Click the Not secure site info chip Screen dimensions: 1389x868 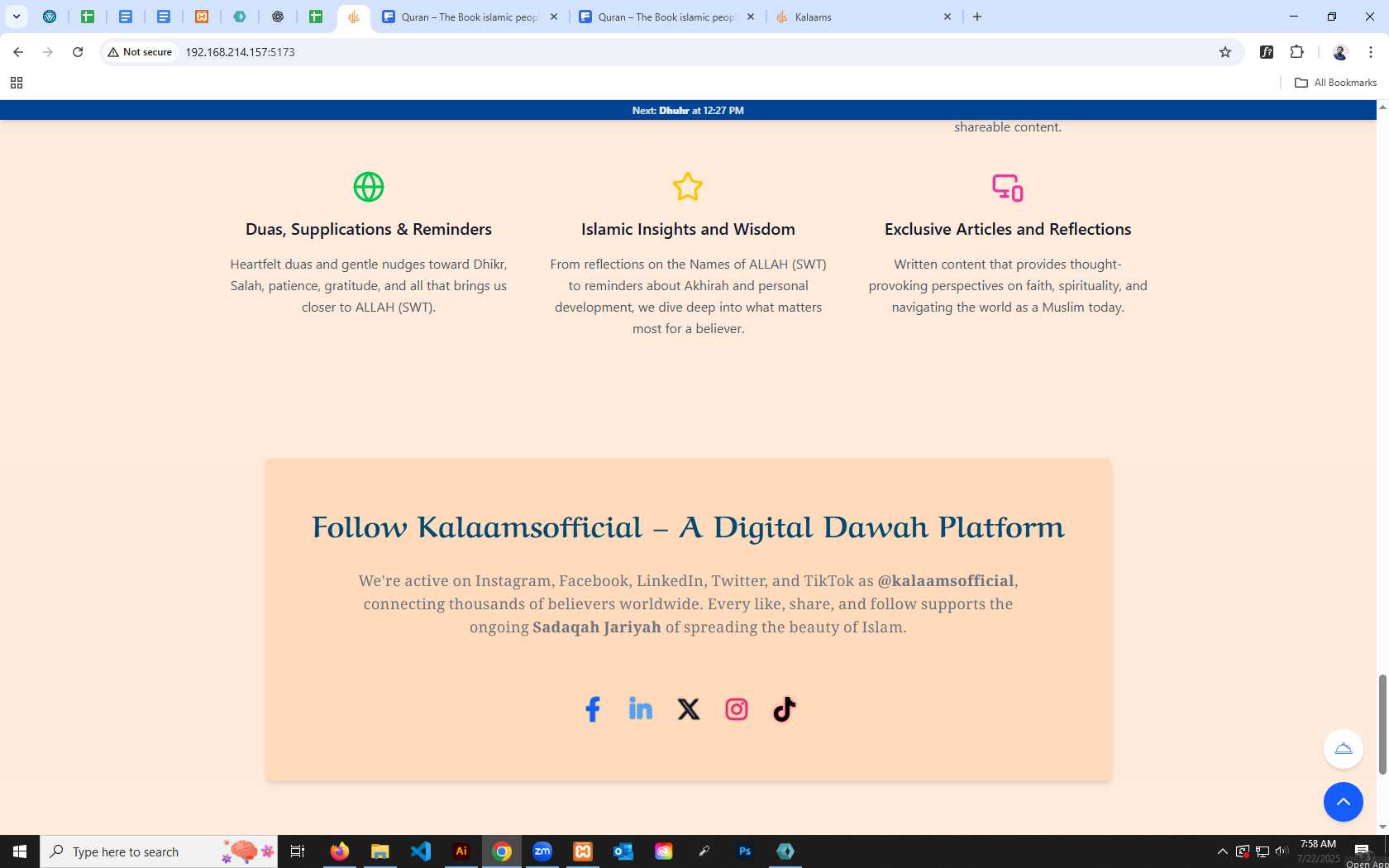click(141, 52)
